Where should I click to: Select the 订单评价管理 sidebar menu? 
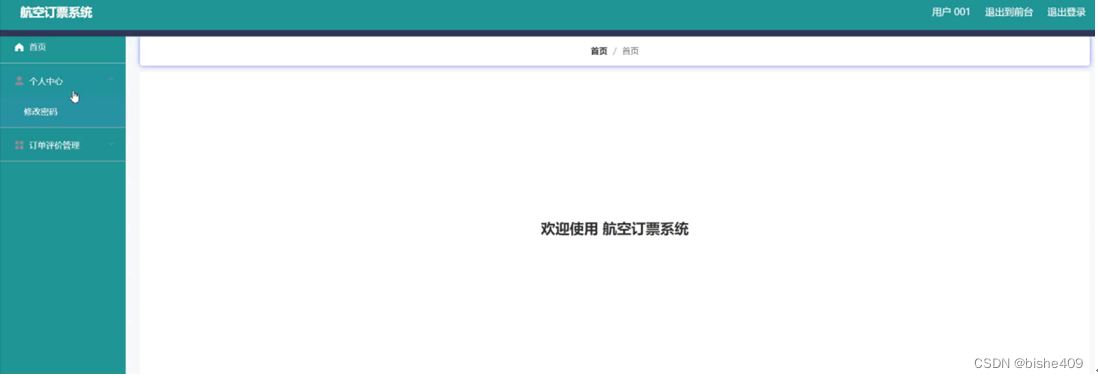point(63,146)
